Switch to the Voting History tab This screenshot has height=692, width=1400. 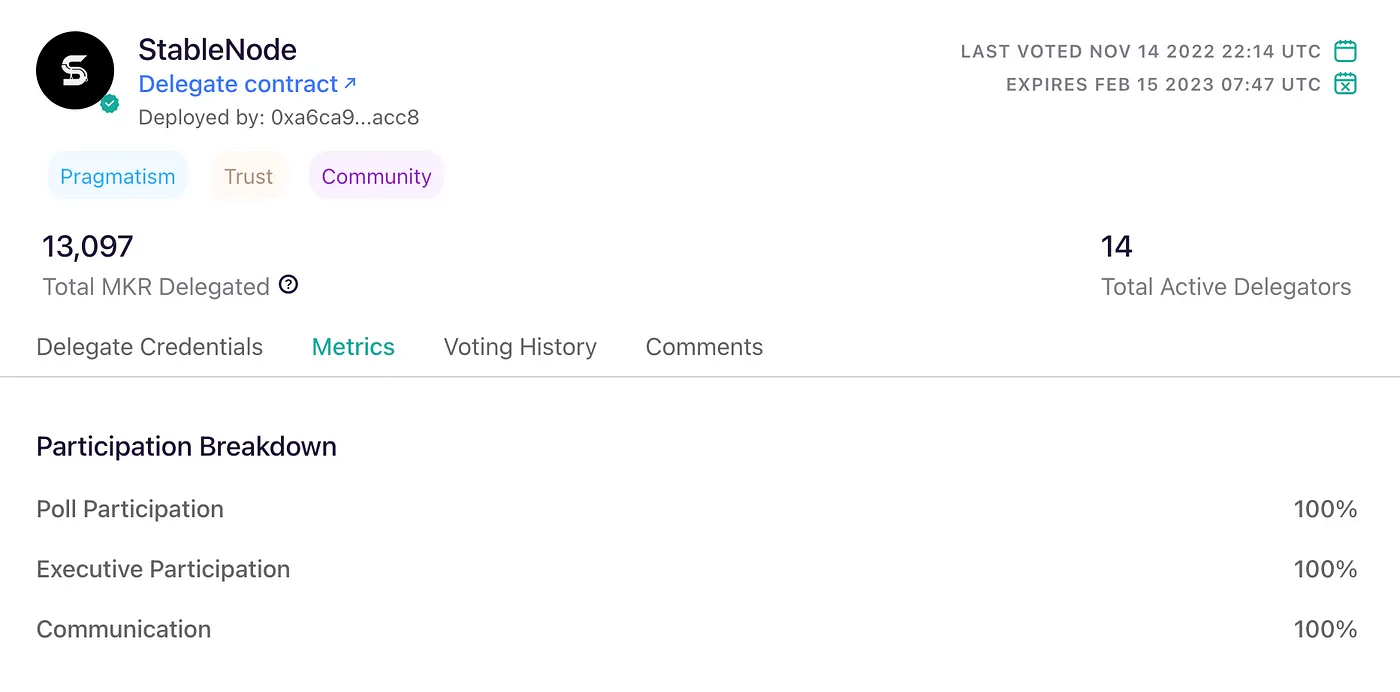point(520,347)
